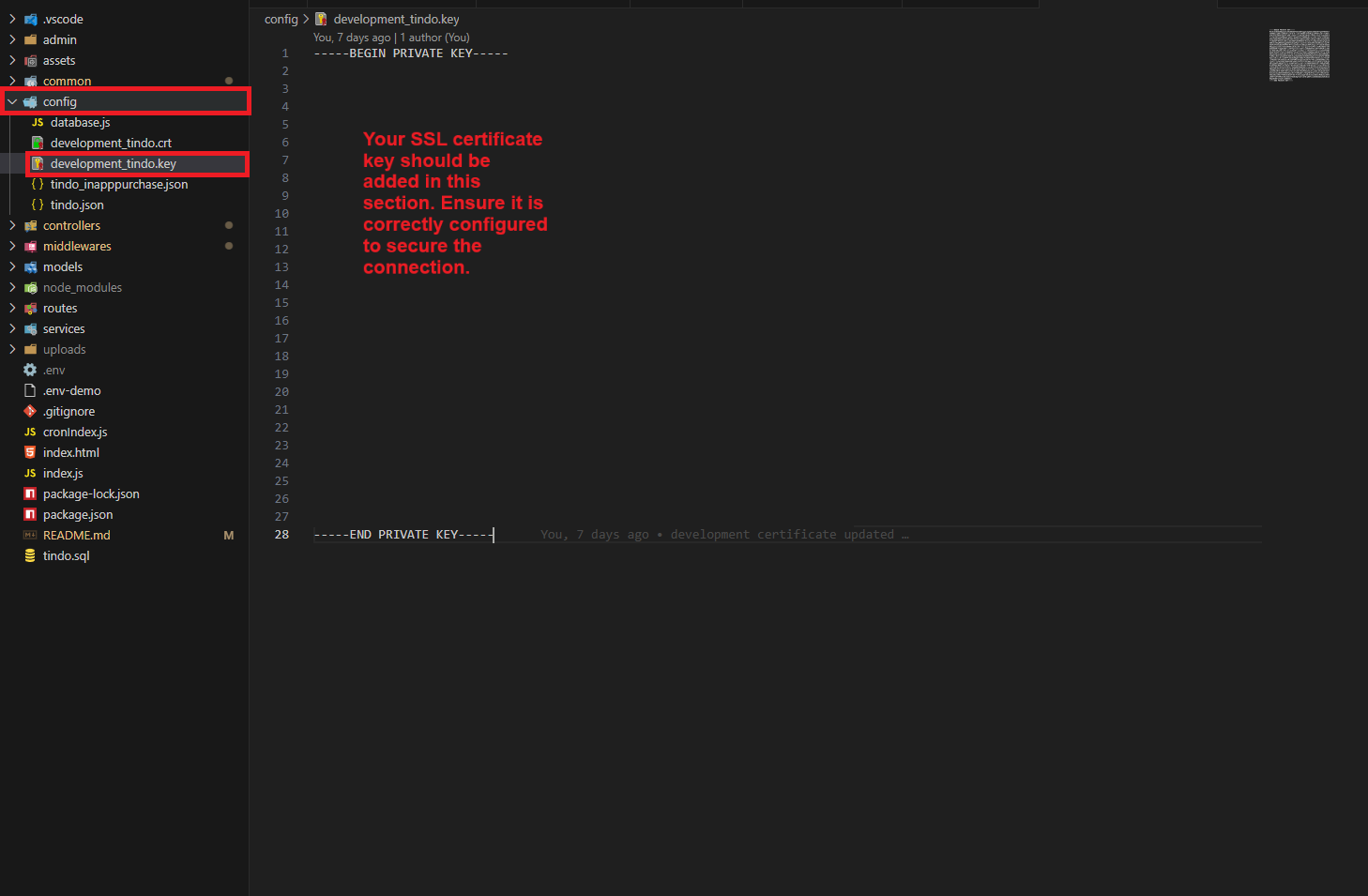Click the JS icon beside database.js
The height and width of the screenshot is (896, 1368).
pos(38,123)
